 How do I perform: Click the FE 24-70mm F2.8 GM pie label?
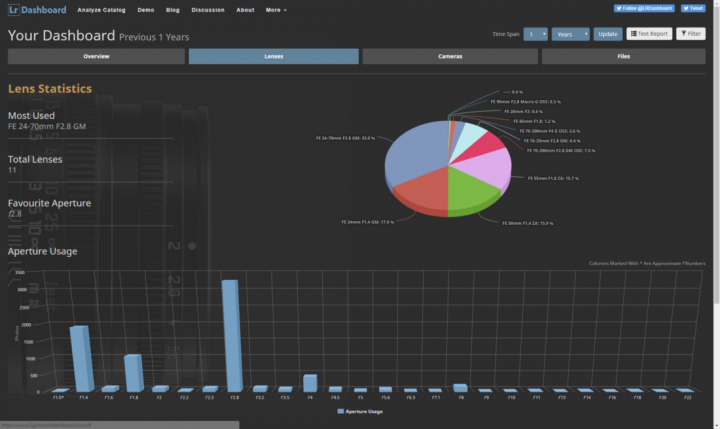(345, 138)
